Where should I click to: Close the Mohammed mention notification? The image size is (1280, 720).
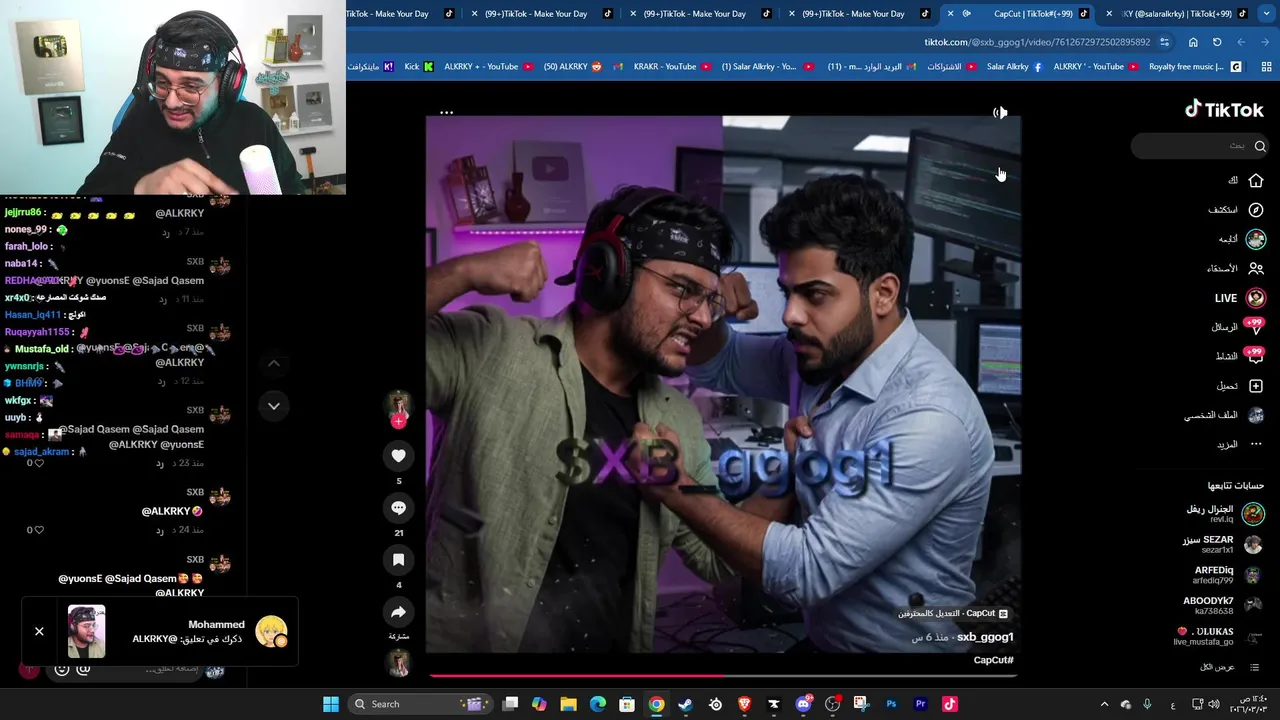coord(39,631)
